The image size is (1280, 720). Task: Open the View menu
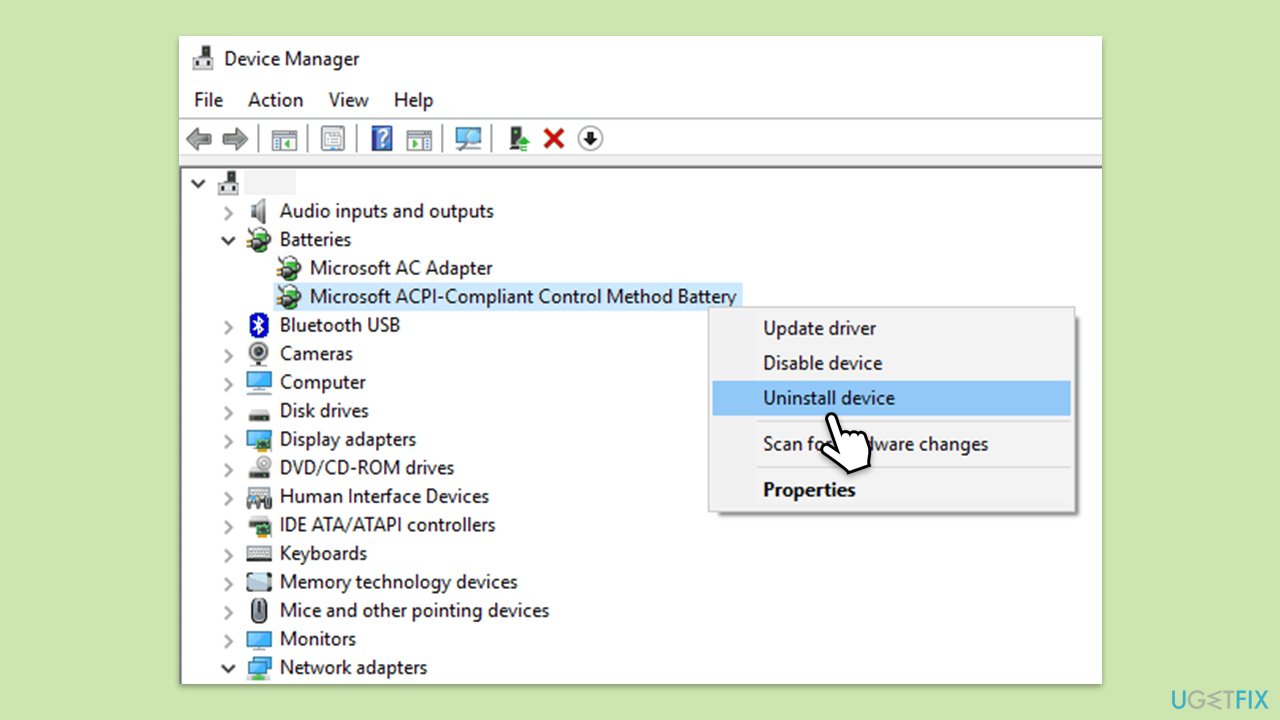pyautogui.click(x=349, y=100)
